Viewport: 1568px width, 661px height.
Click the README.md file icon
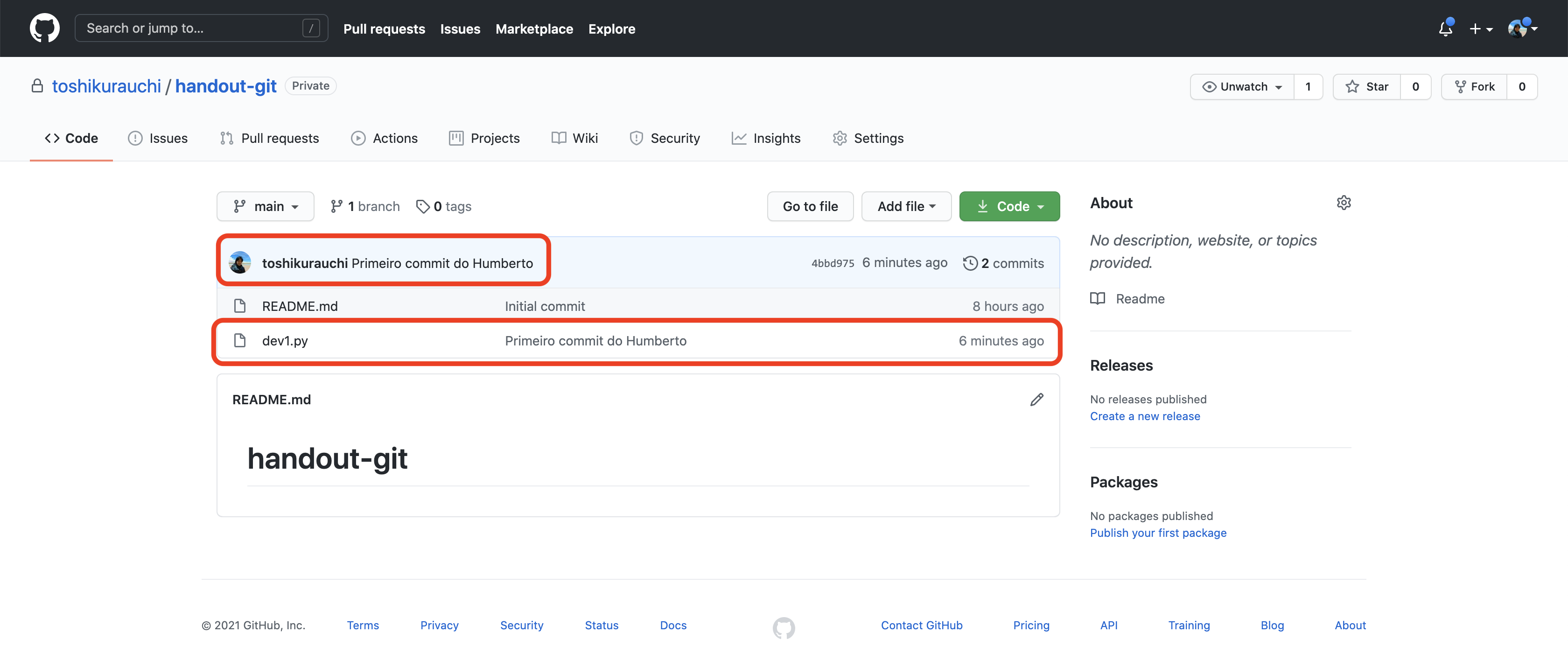pyautogui.click(x=240, y=306)
